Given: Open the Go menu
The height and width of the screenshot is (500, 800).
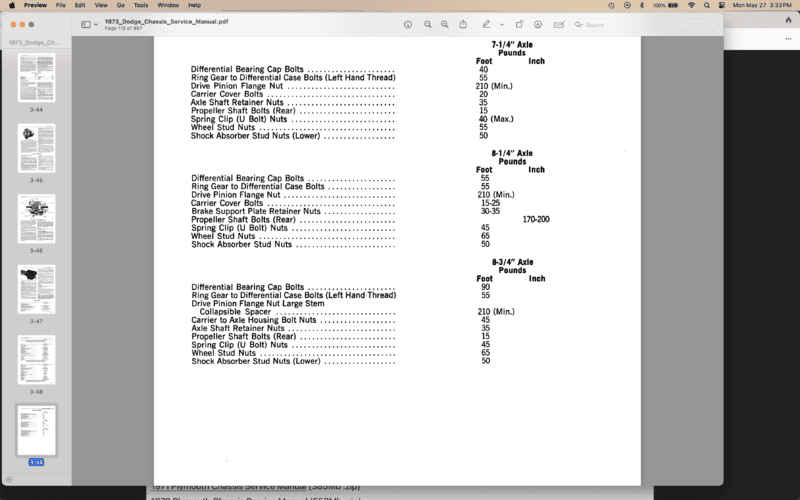Looking at the screenshot, I should [x=121, y=5].
